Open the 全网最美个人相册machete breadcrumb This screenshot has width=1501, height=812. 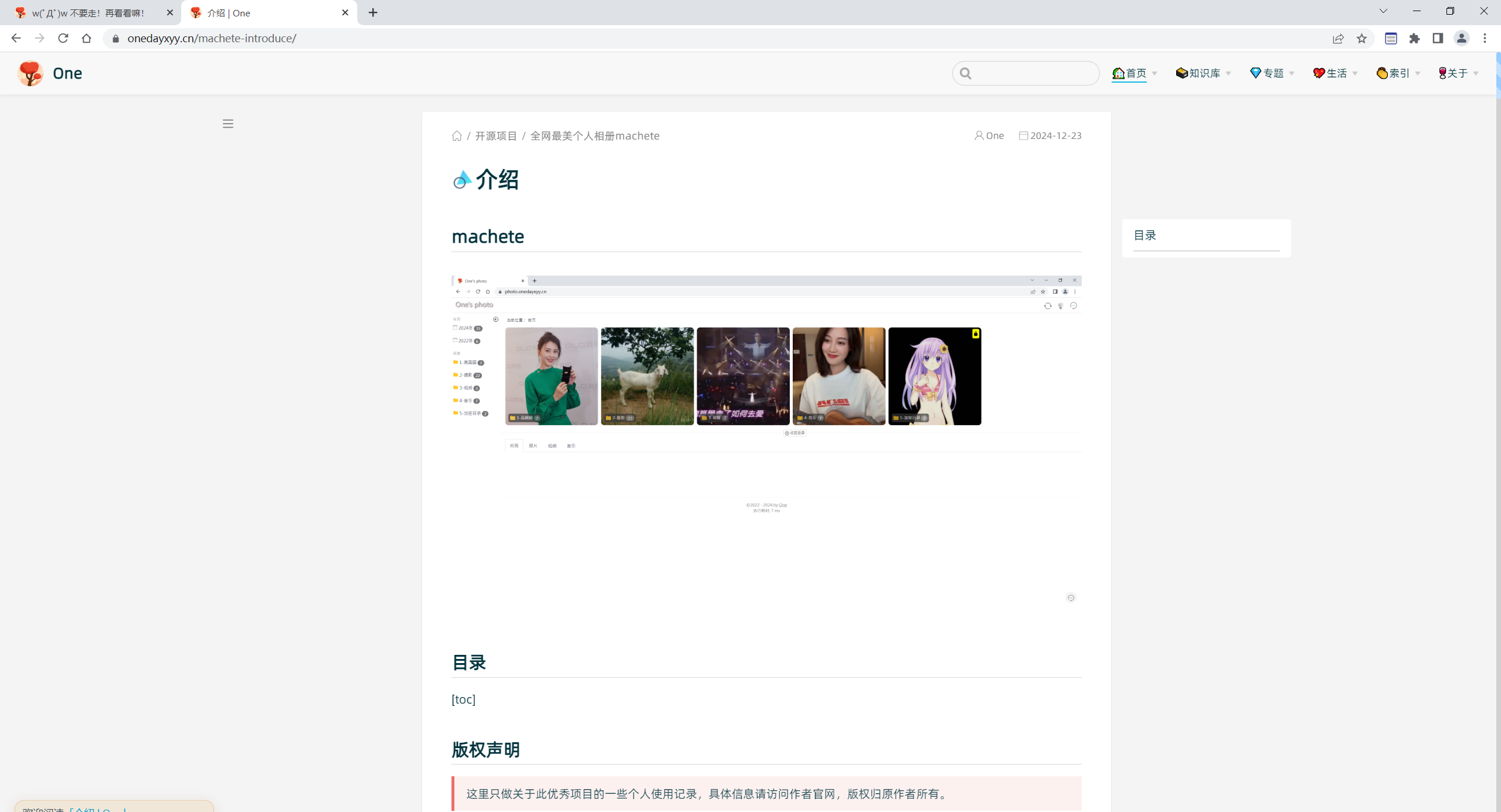tap(595, 135)
